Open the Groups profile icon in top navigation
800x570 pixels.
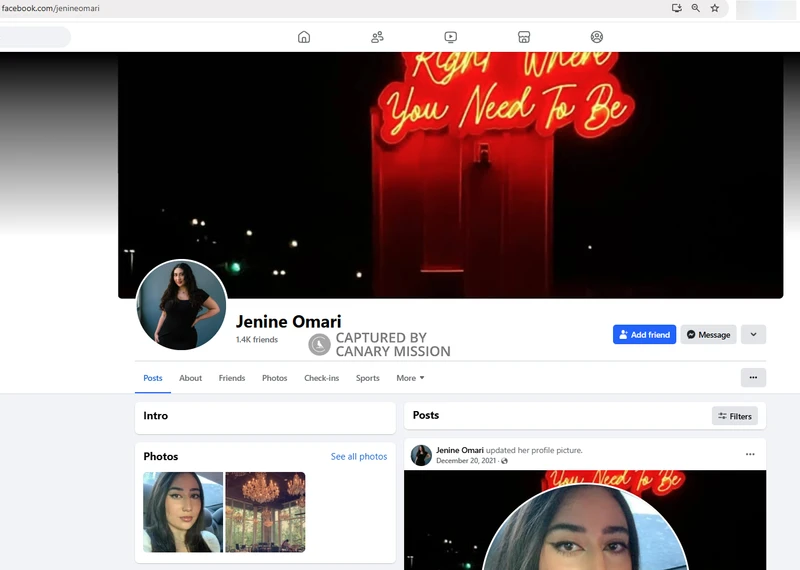tap(596, 37)
